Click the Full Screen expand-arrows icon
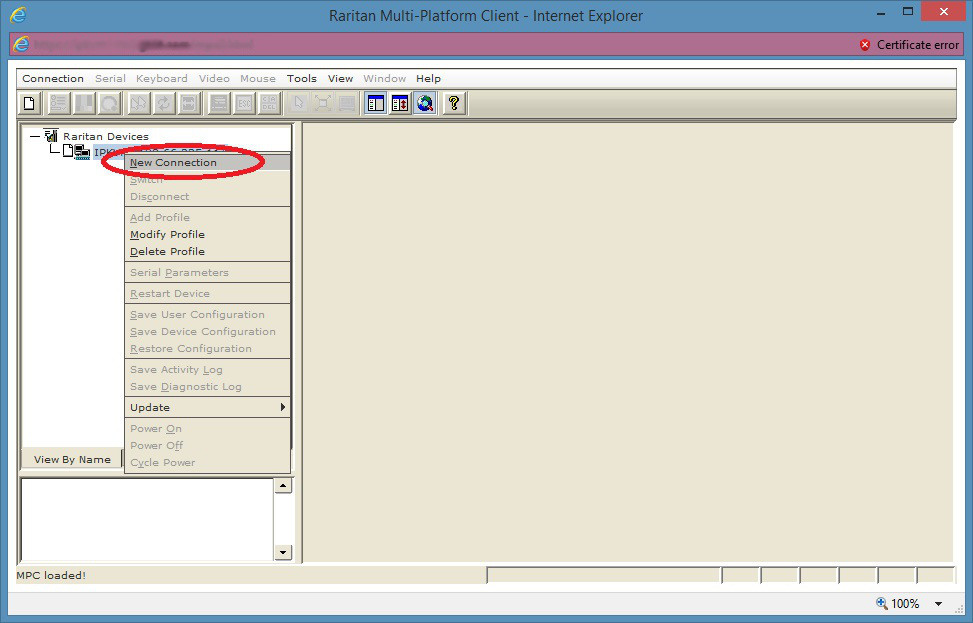Screen dimensions: 973x623 point(323,103)
